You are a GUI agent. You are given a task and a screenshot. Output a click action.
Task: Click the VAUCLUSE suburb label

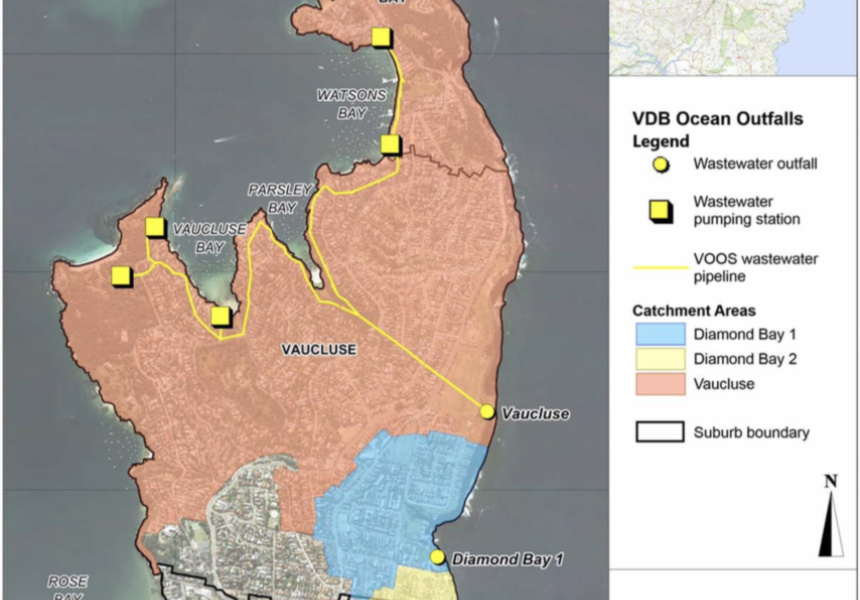[x=318, y=350]
